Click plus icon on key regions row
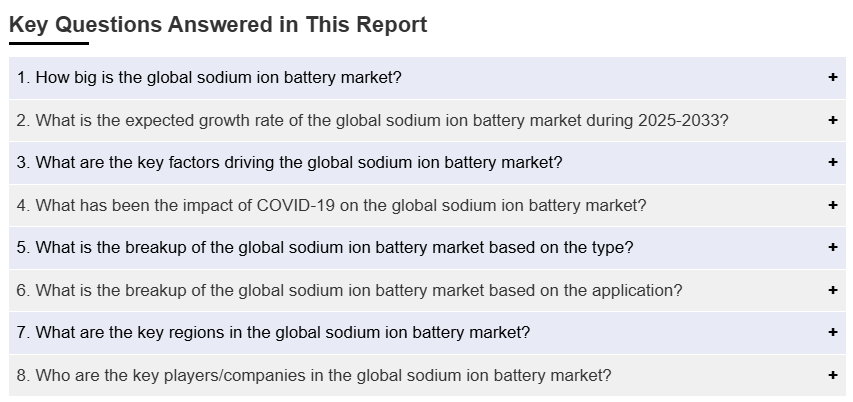 832,333
